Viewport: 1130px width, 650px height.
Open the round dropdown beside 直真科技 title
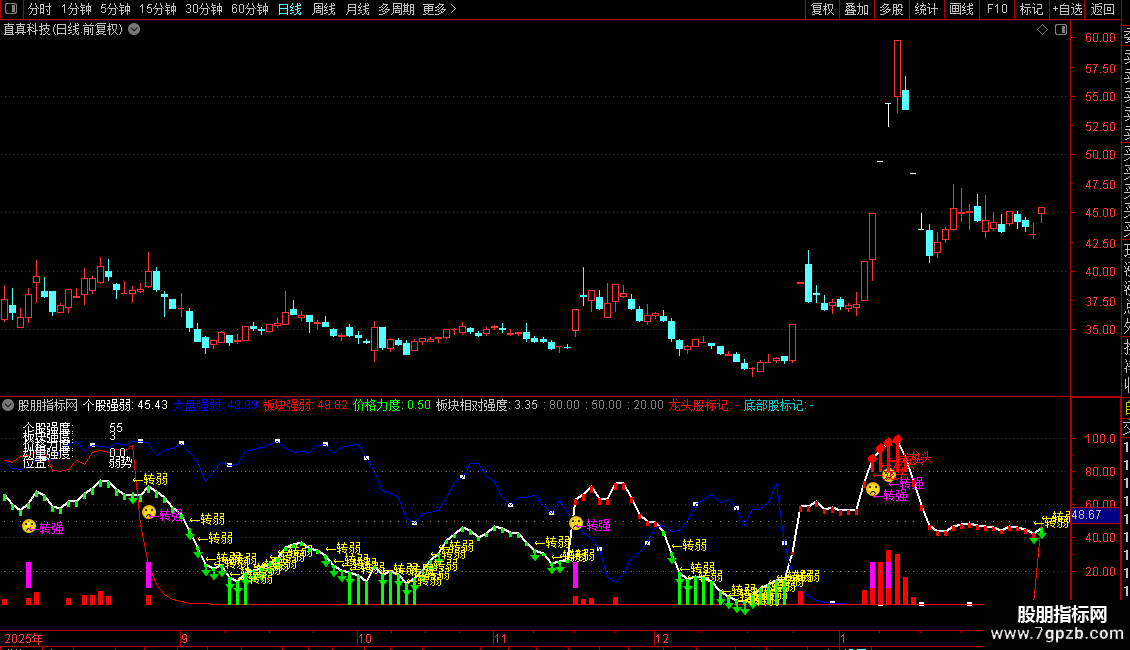click(134, 30)
